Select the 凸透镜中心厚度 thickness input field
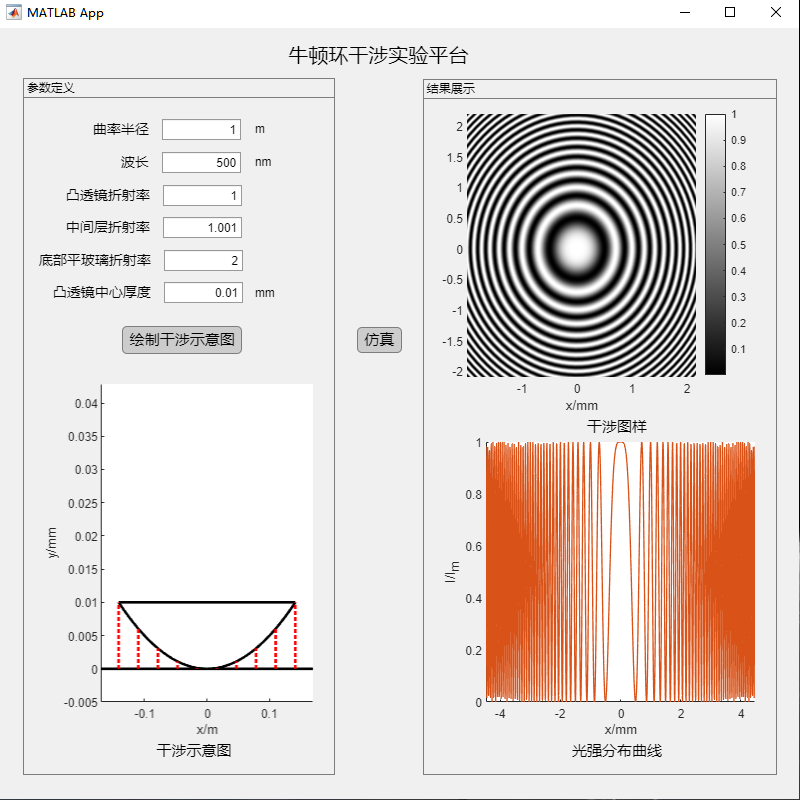This screenshot has width=800, height=800. coord(200,292)
